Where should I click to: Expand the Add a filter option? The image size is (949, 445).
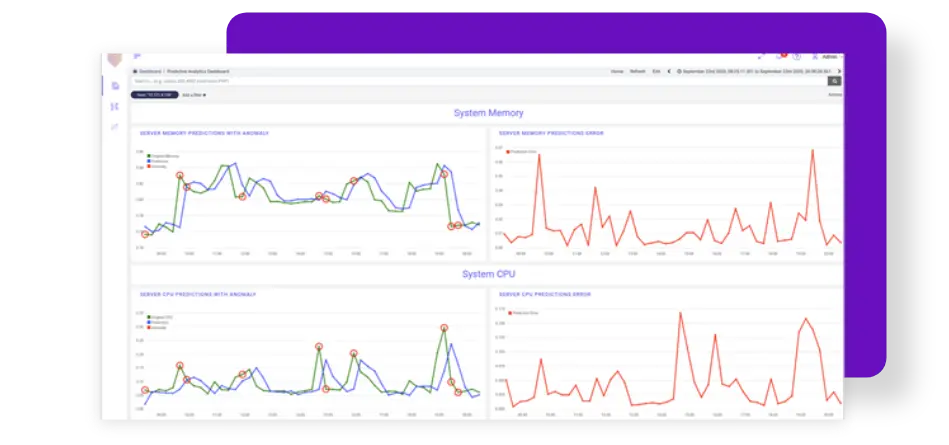[x=194, y=94]
